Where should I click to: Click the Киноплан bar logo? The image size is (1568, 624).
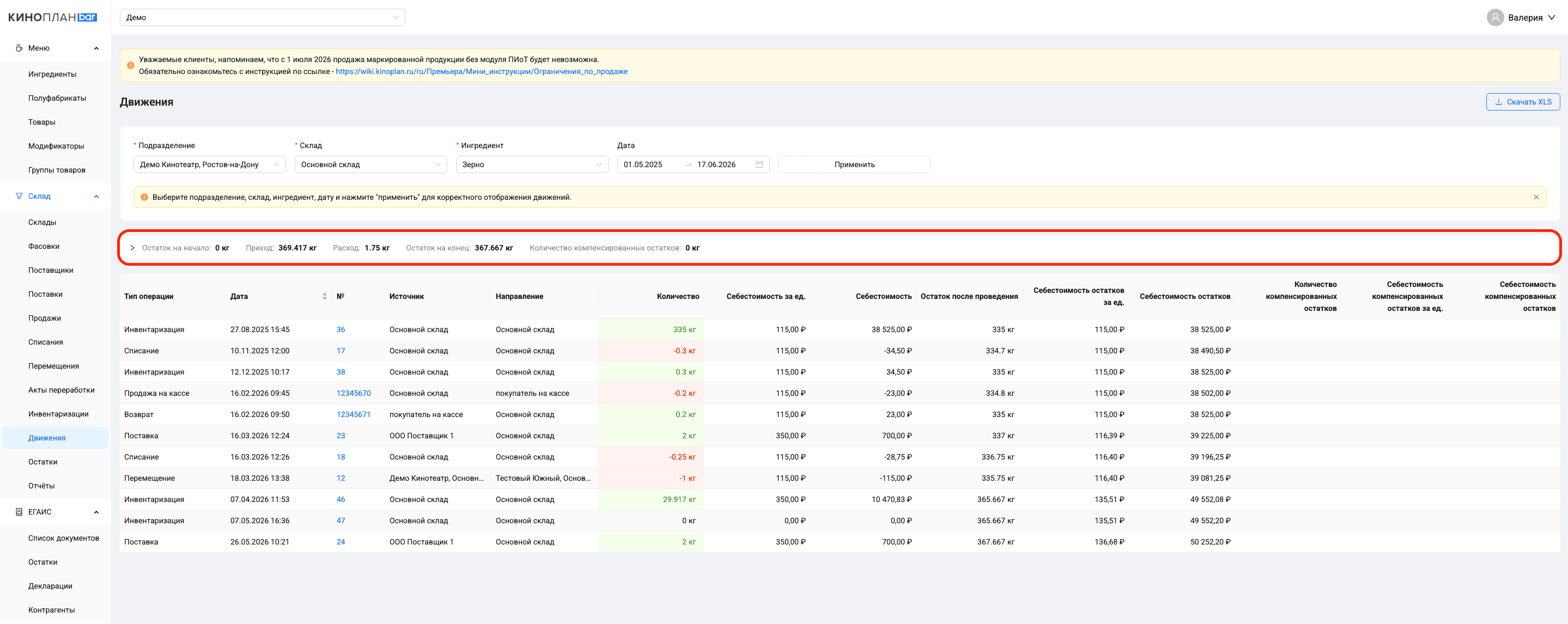click(x=52, y=17)
